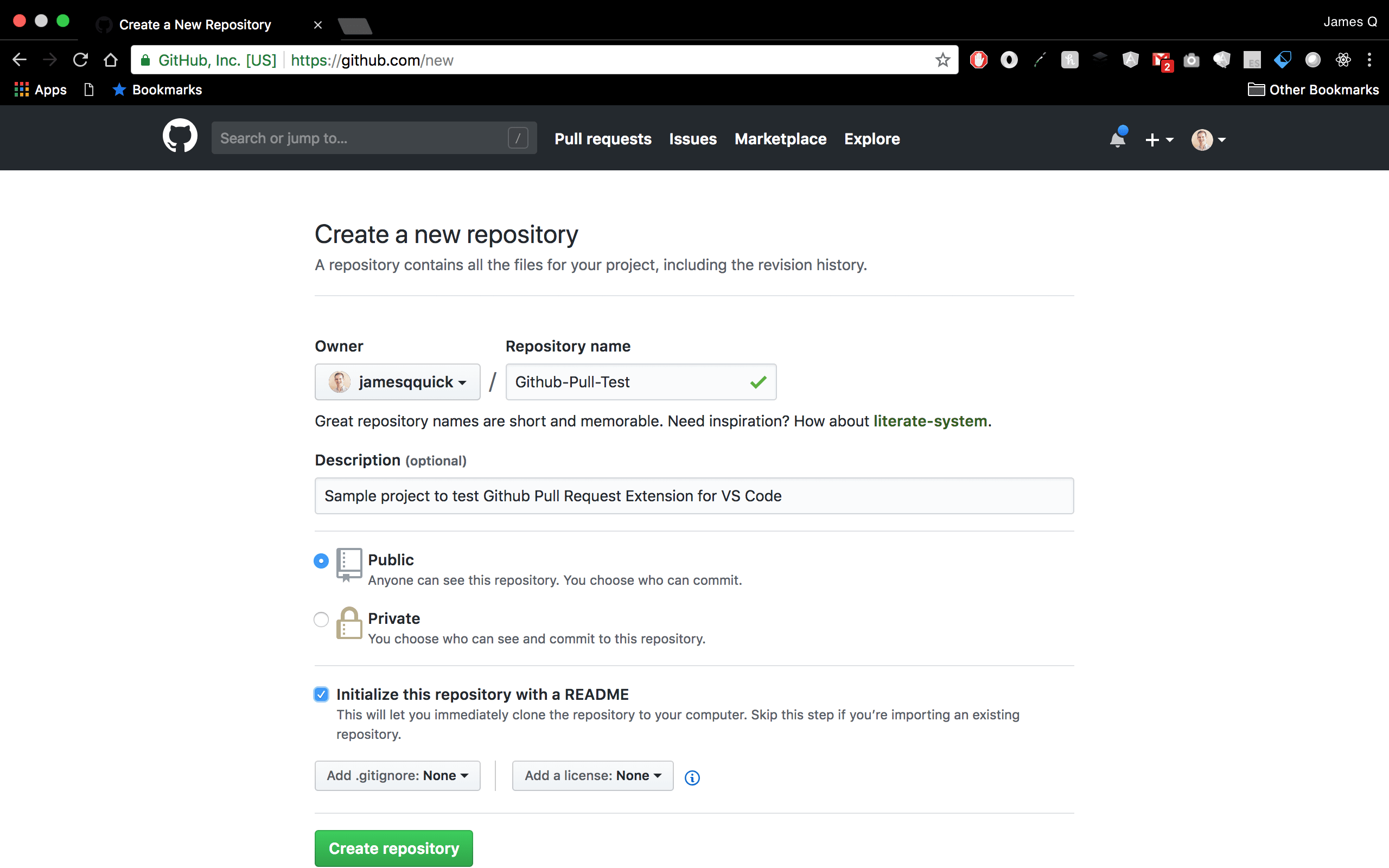This screenshot has width=1389, height=868.
Task: Open Chrome three-dot menu
Action: point(1369,60)
